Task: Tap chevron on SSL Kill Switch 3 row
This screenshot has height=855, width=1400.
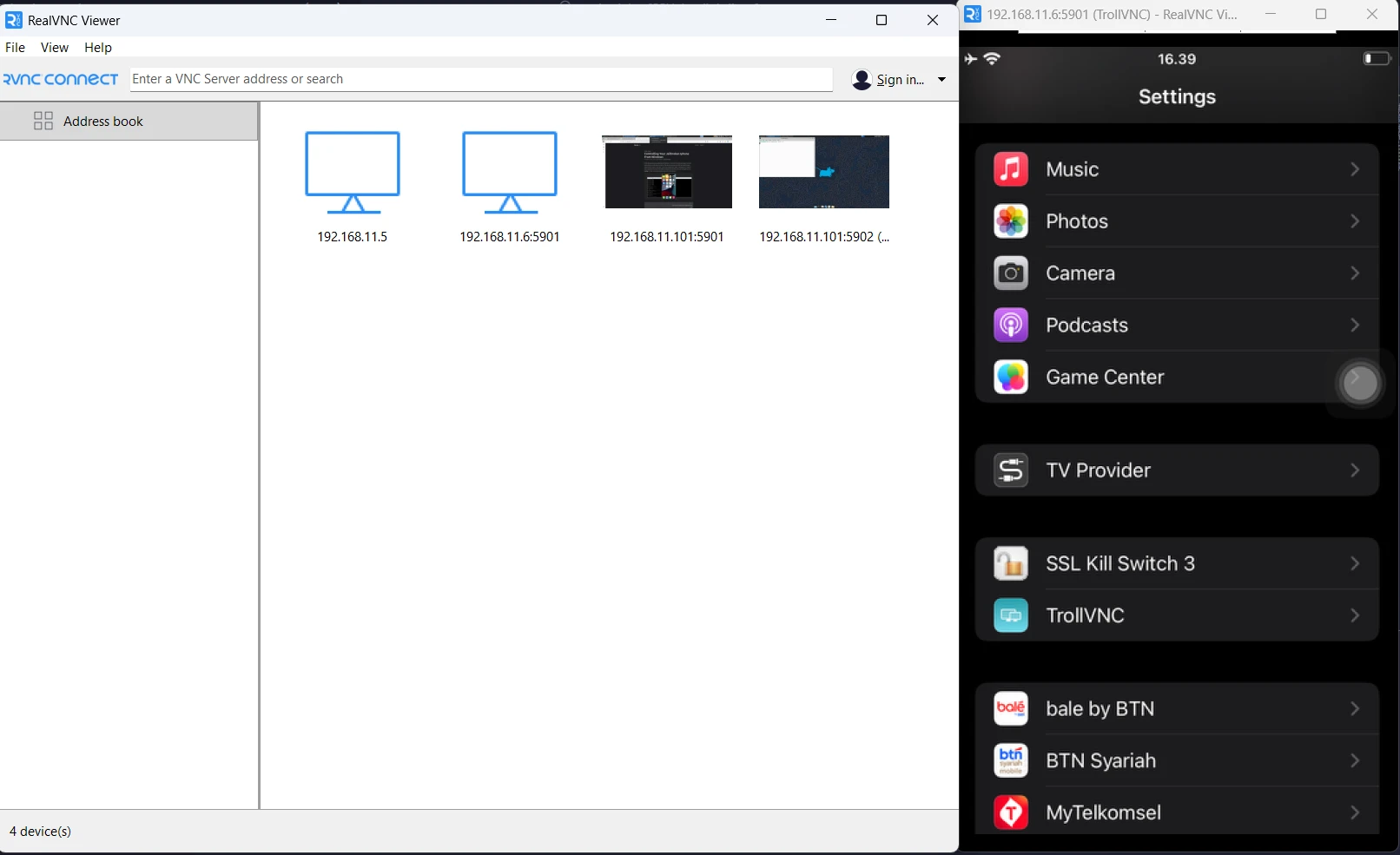Action: coord(1355,563)
